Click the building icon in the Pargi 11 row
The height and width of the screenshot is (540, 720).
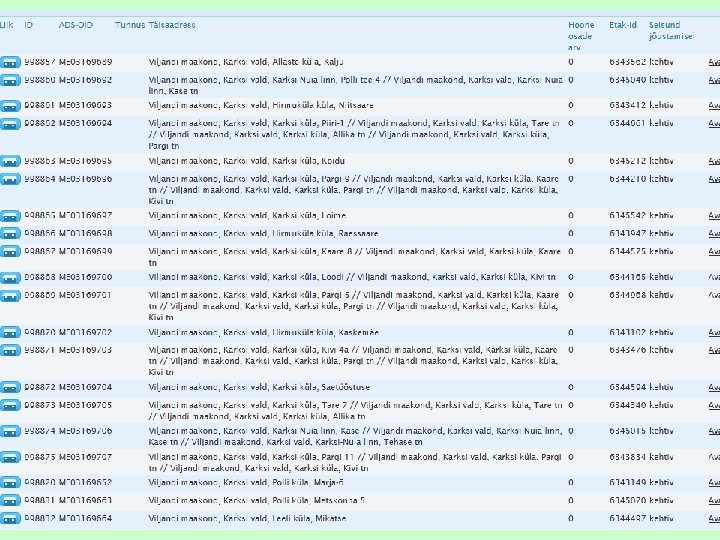10,457
